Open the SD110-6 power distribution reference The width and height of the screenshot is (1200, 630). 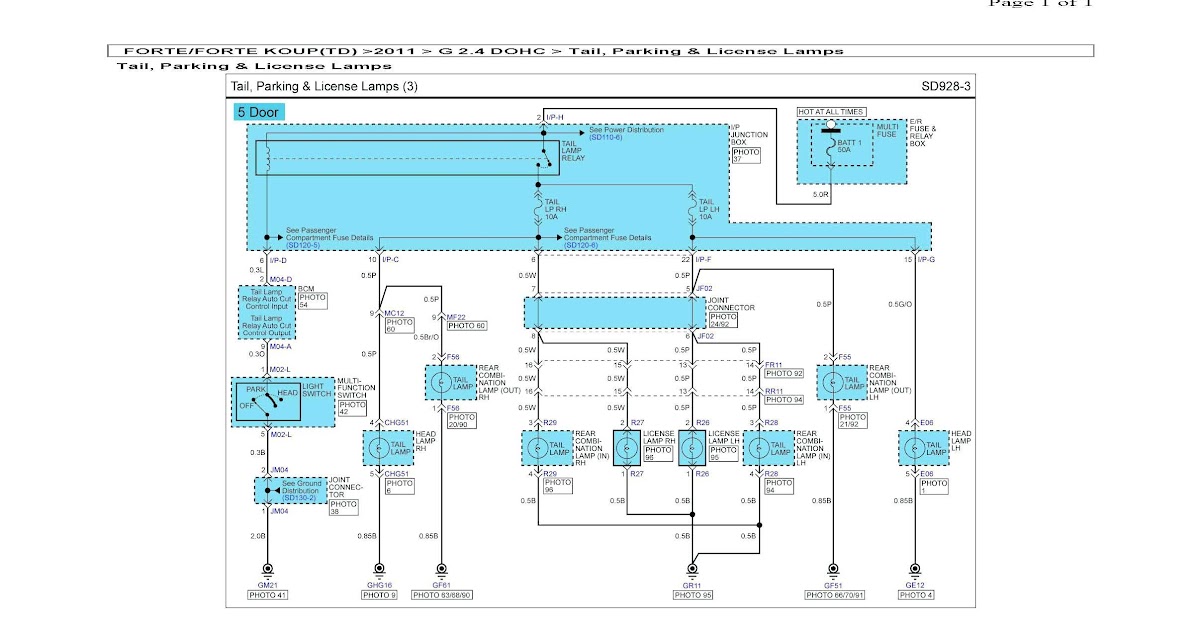click(606, 137)
